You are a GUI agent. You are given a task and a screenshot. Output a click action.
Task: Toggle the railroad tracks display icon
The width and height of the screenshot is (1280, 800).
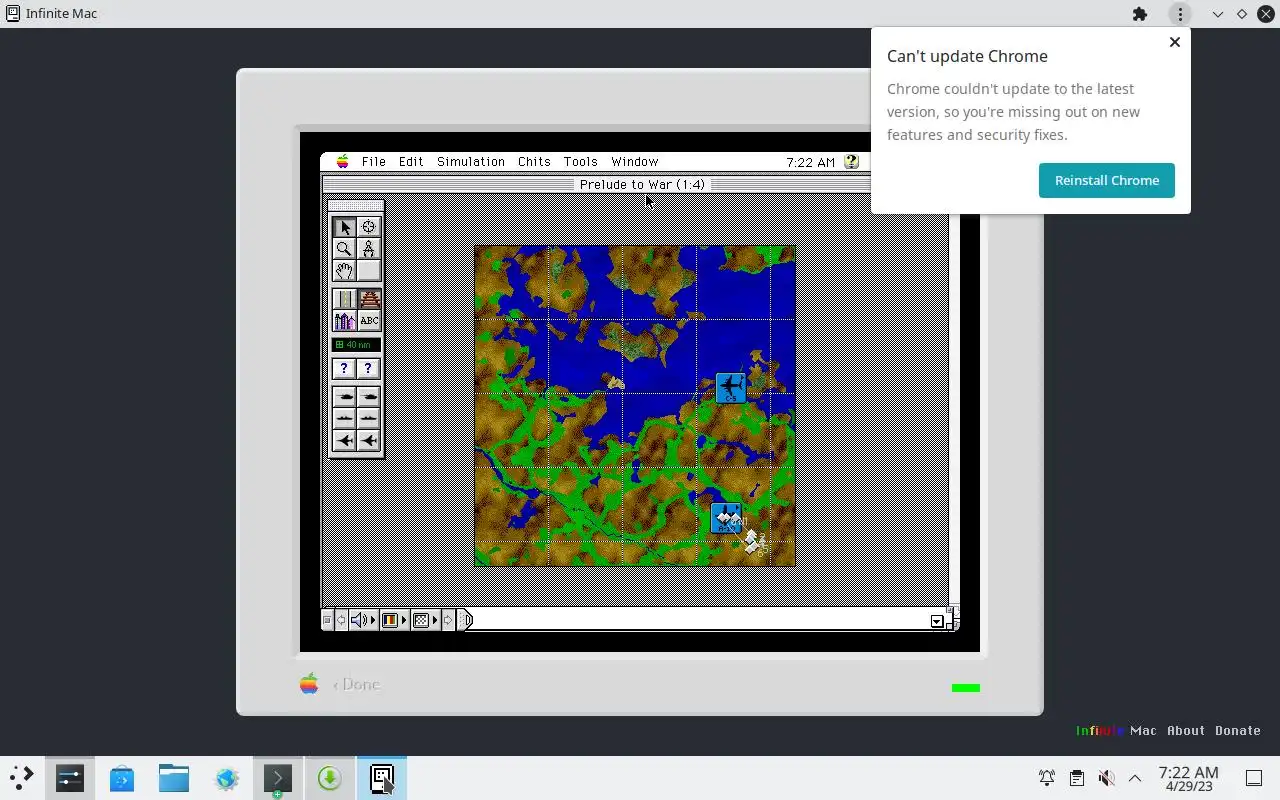pos(369,299)
